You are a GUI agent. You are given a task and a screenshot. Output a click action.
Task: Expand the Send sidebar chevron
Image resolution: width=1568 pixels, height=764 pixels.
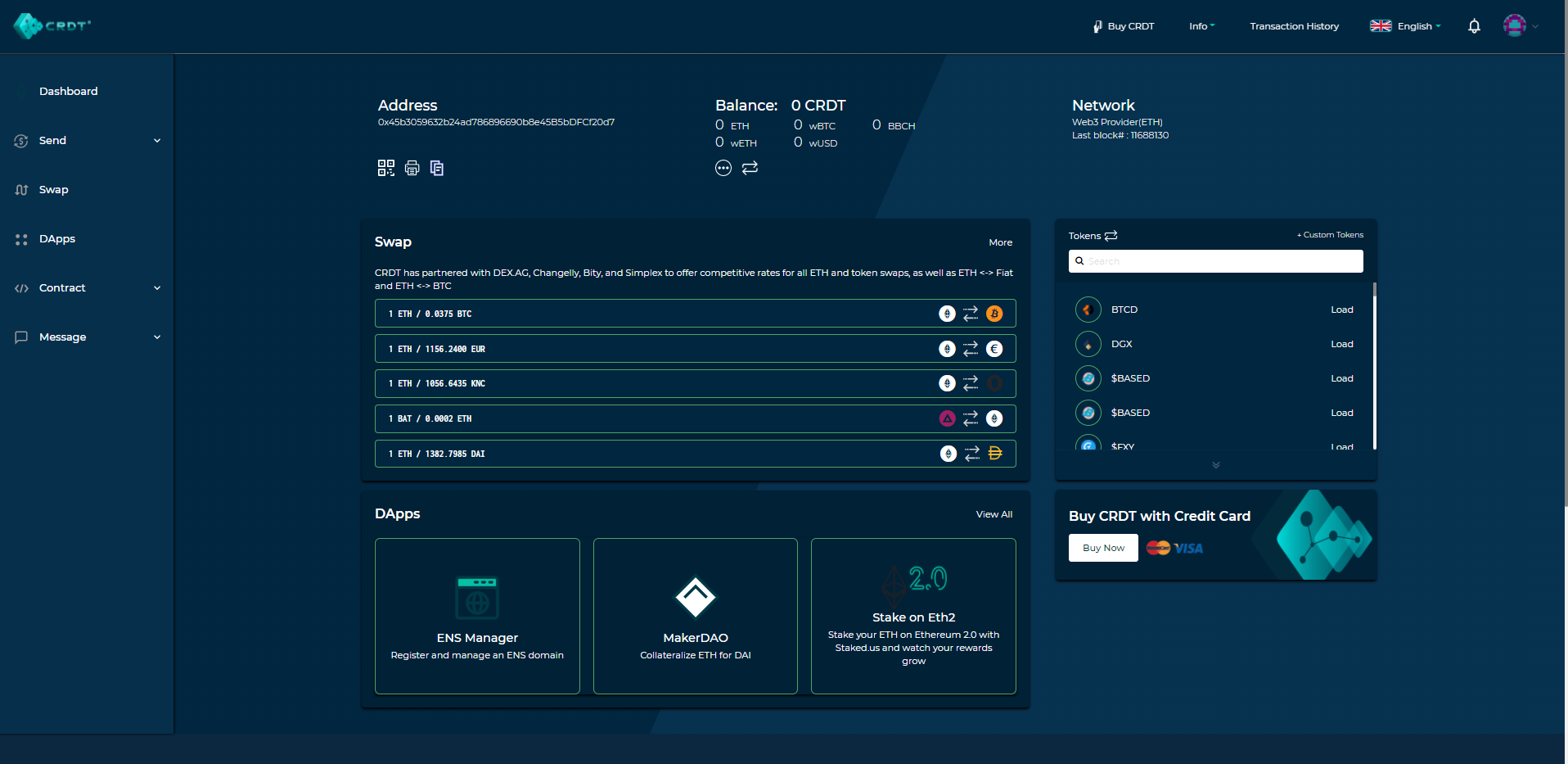[x=157, y=141]
